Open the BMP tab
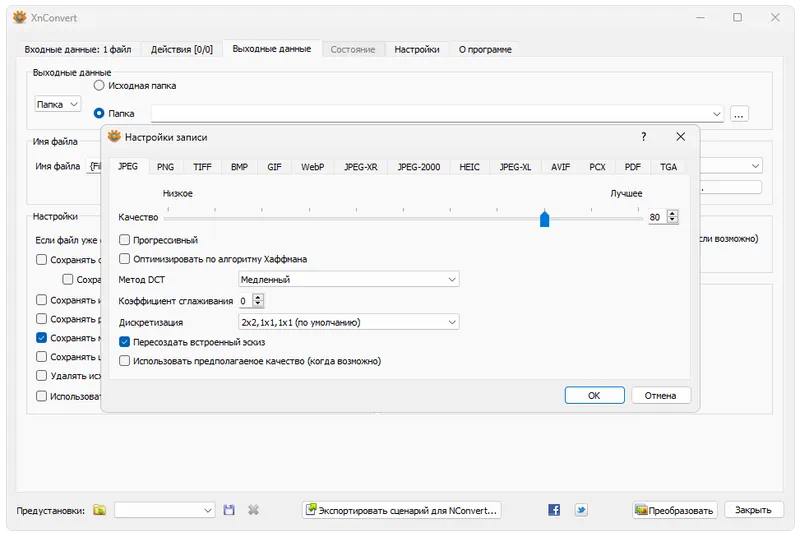Image resolution: width=800 pixels, height=537 pixels. coord(239,167)
